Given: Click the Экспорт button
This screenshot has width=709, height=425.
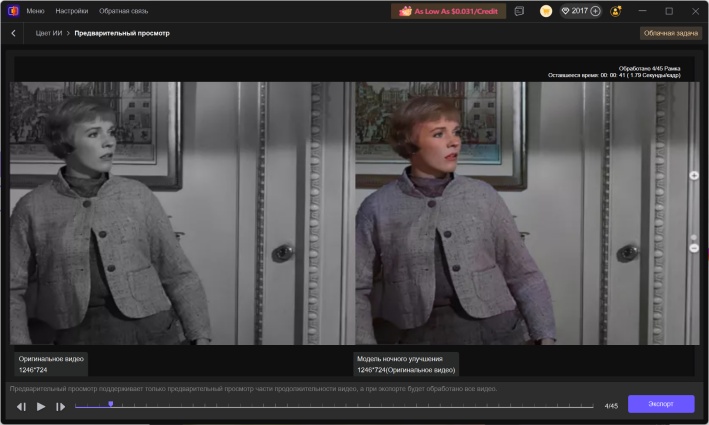Looking at the screenshot, I should [661, 404].
